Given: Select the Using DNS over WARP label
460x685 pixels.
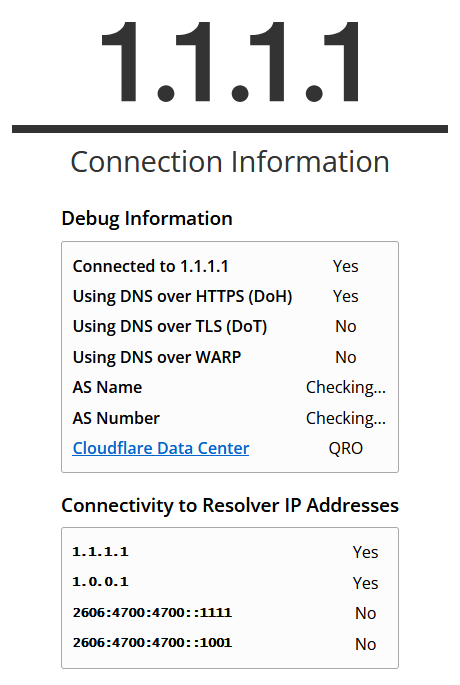Looking at the screenshot, I should [157, 357].
